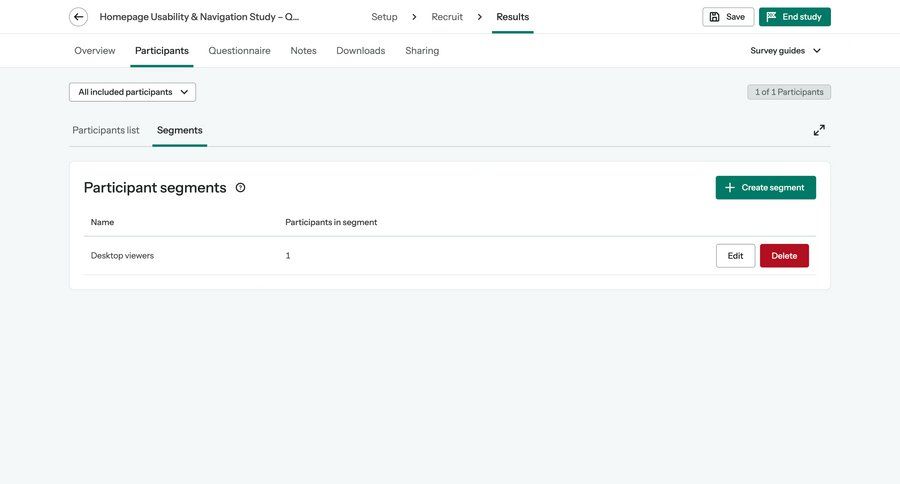The height and width of the screenshot is (484, 900).
Task: Switch to the Overview tab
Action: click(x=95, y=51)
